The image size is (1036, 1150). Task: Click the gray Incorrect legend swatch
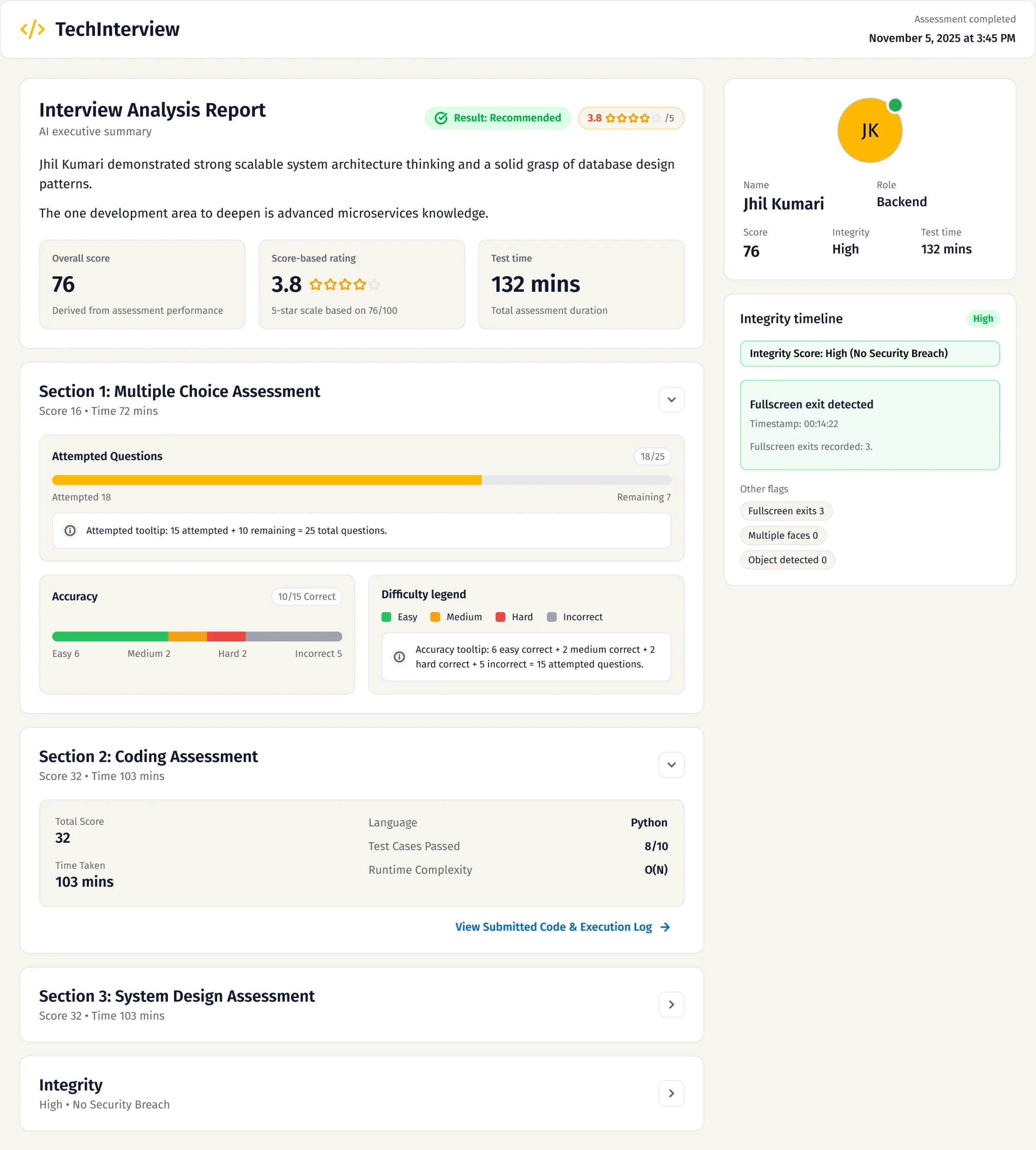(552, 617)
